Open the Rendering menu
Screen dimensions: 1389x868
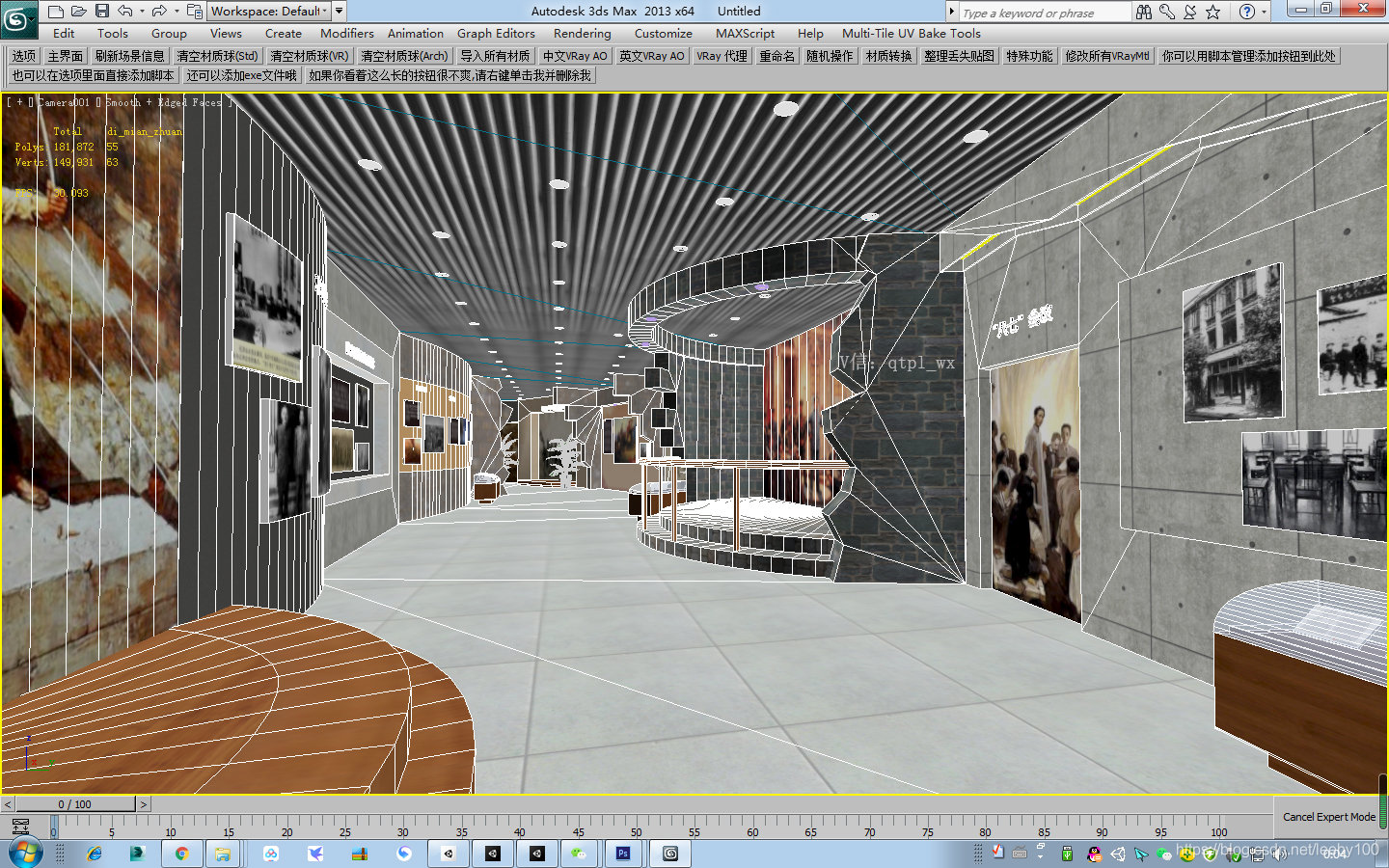click(582, 33)
